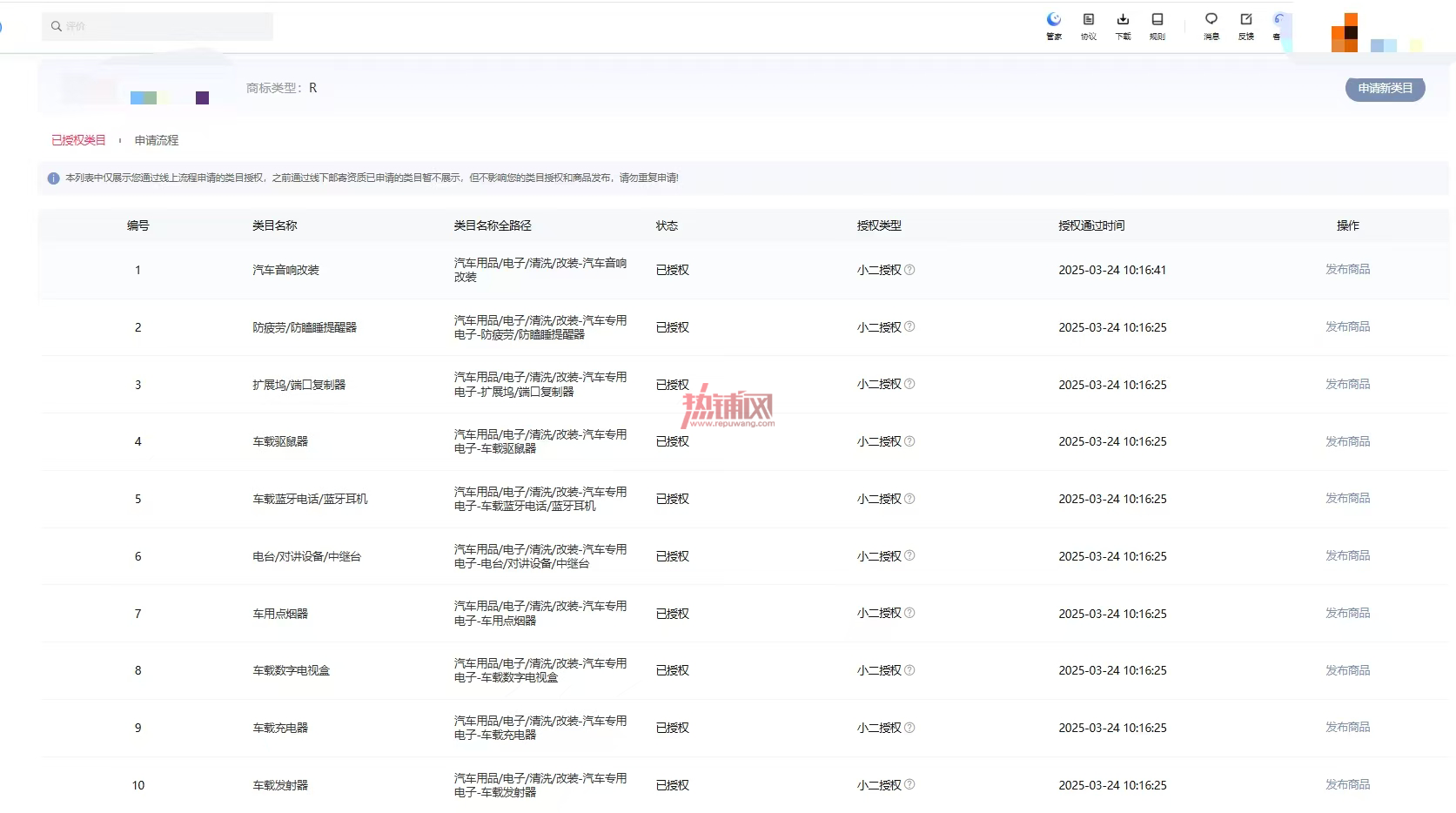Click the help icon beside row 10 小二授权

909,784
